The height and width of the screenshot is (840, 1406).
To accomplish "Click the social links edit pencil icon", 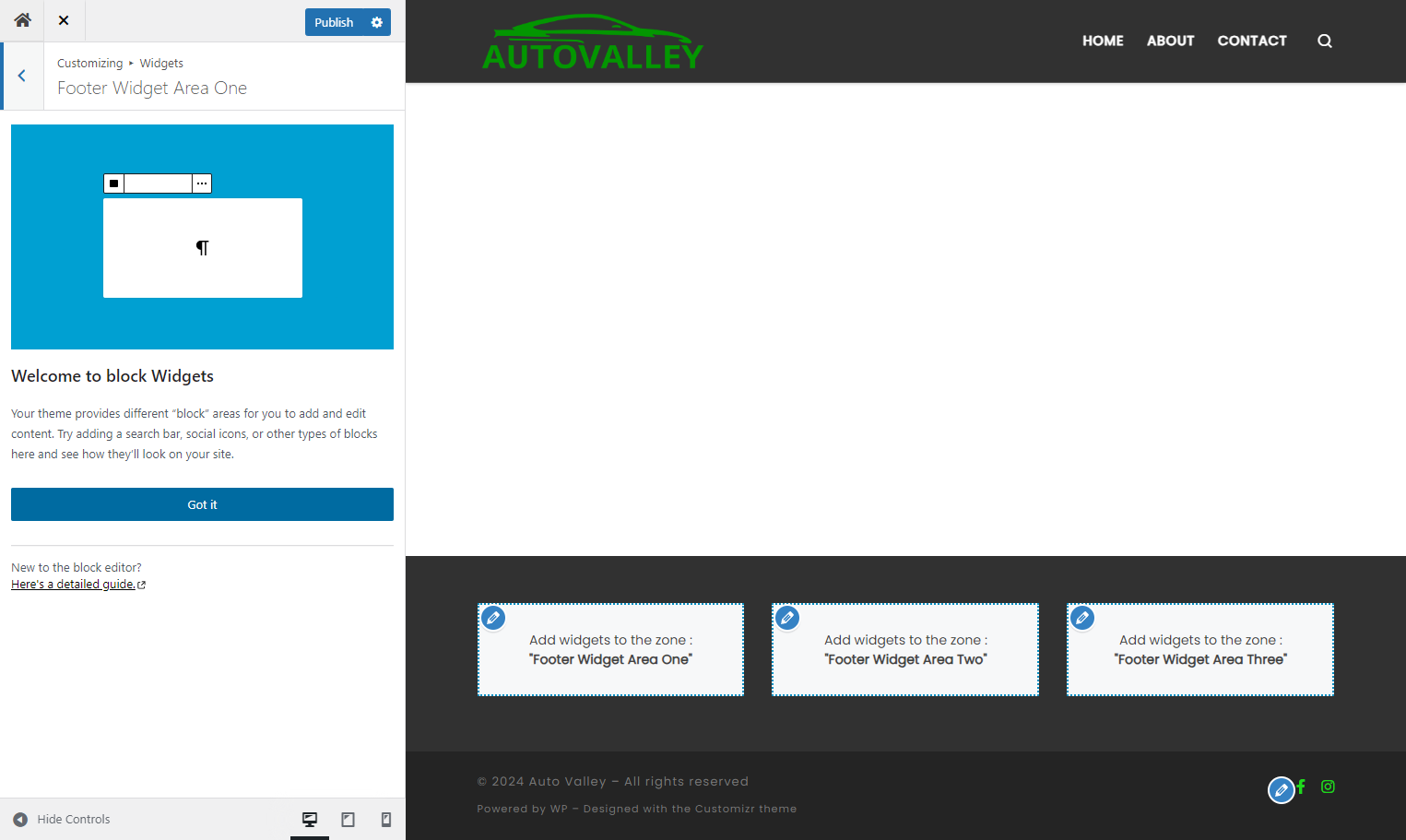I will (1282, 790).
